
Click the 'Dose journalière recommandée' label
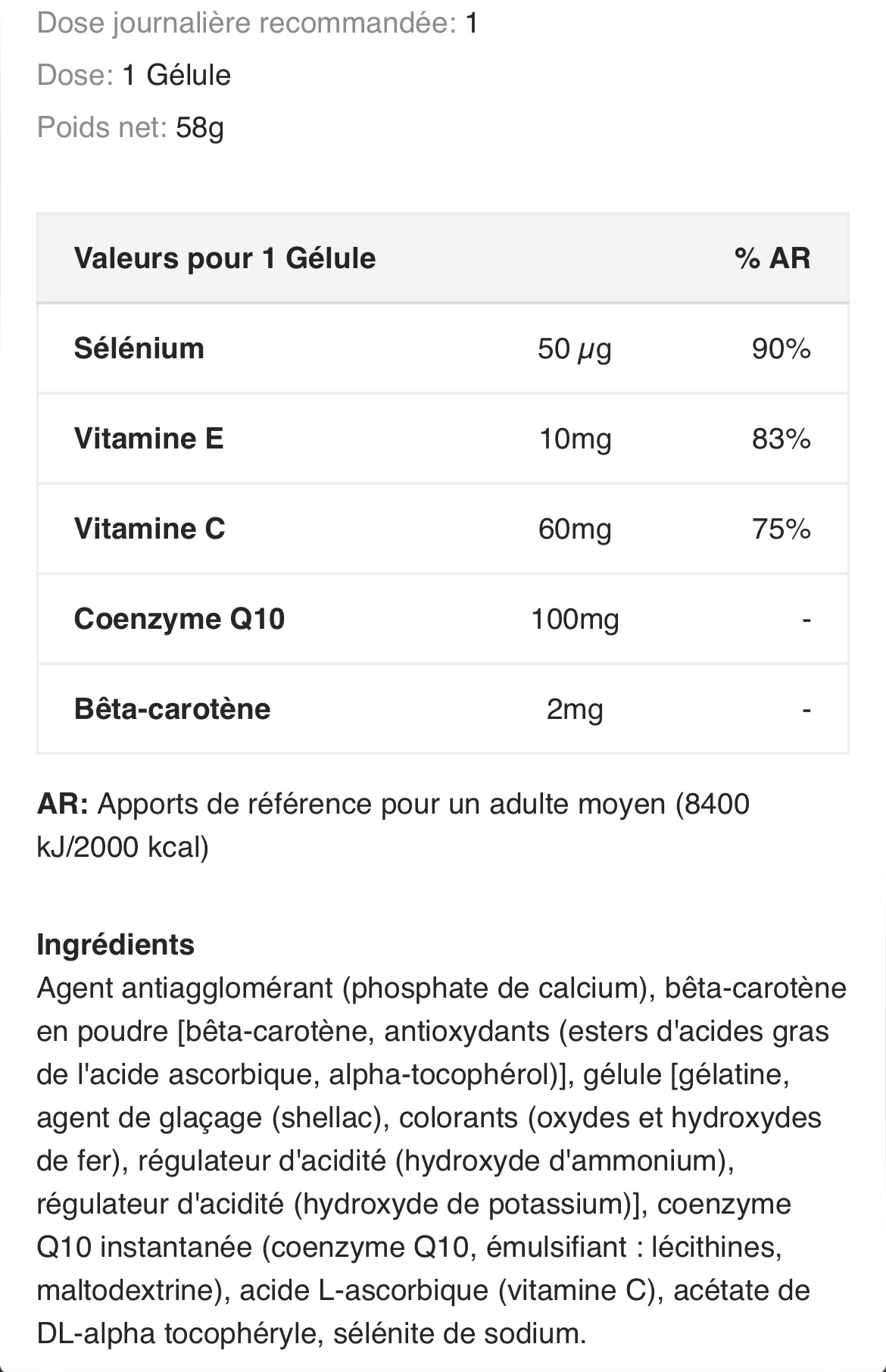tap(246, 23)
